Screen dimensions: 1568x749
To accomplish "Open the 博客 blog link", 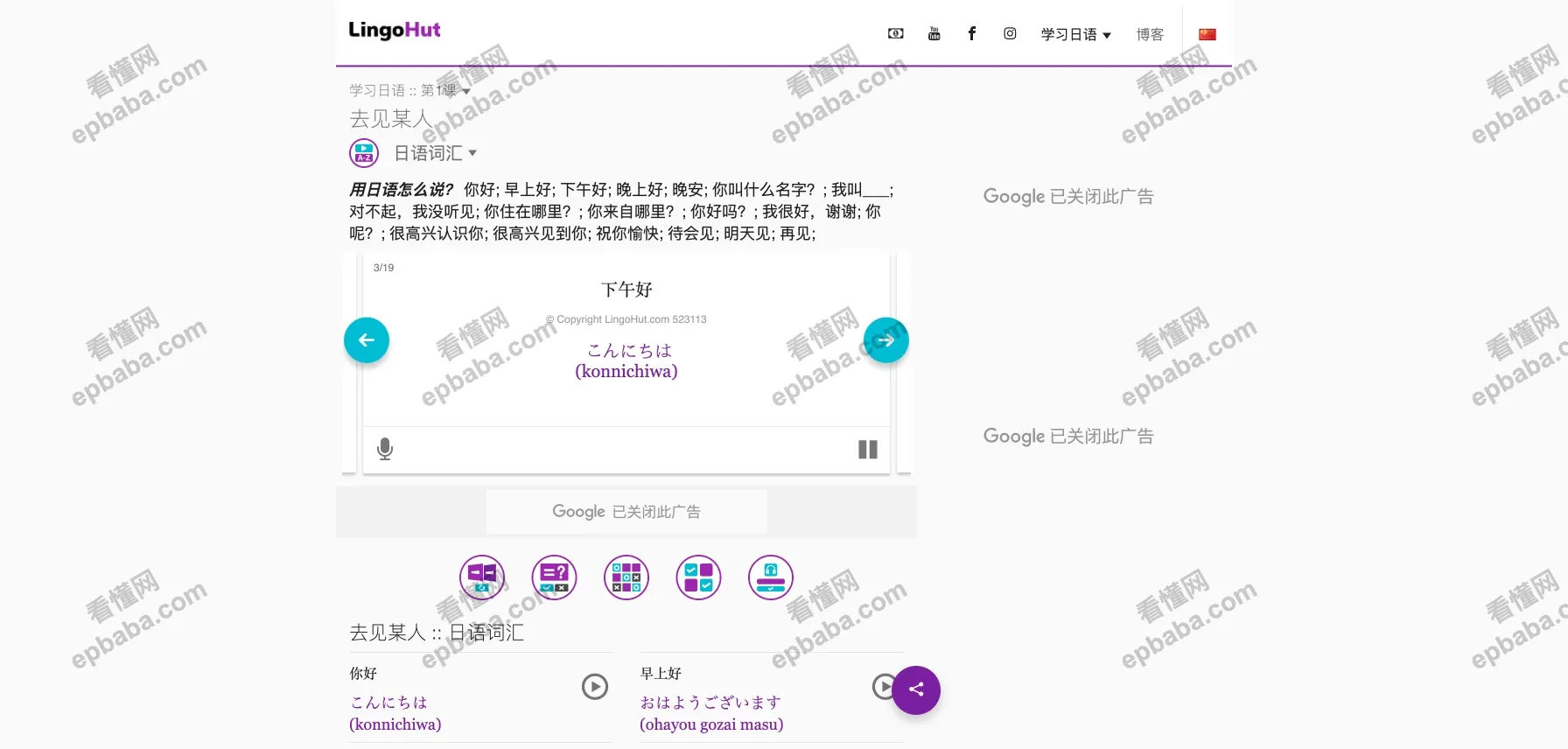I will 1150,34.
